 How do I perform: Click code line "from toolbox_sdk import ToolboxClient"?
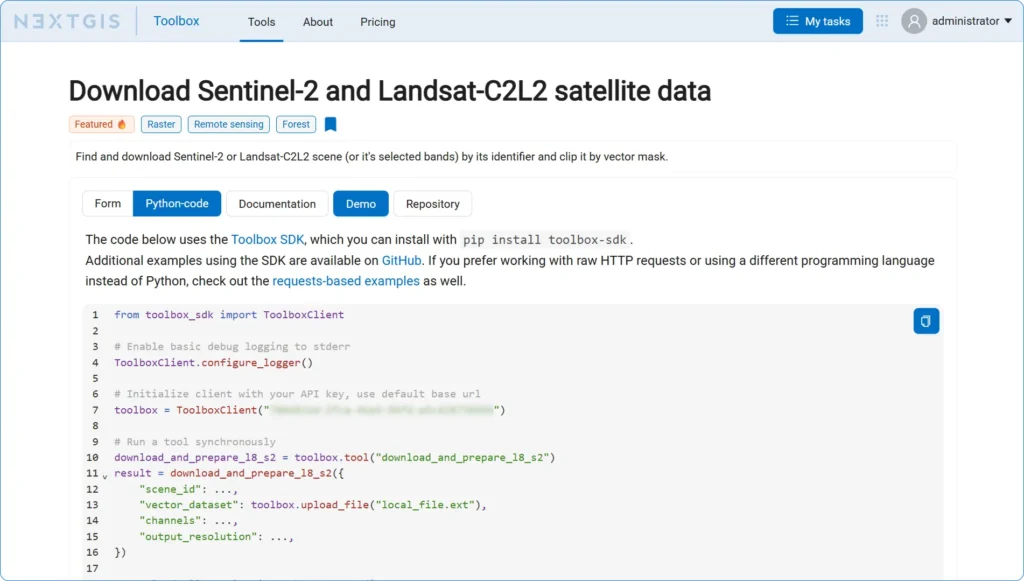tap(229, 315)
